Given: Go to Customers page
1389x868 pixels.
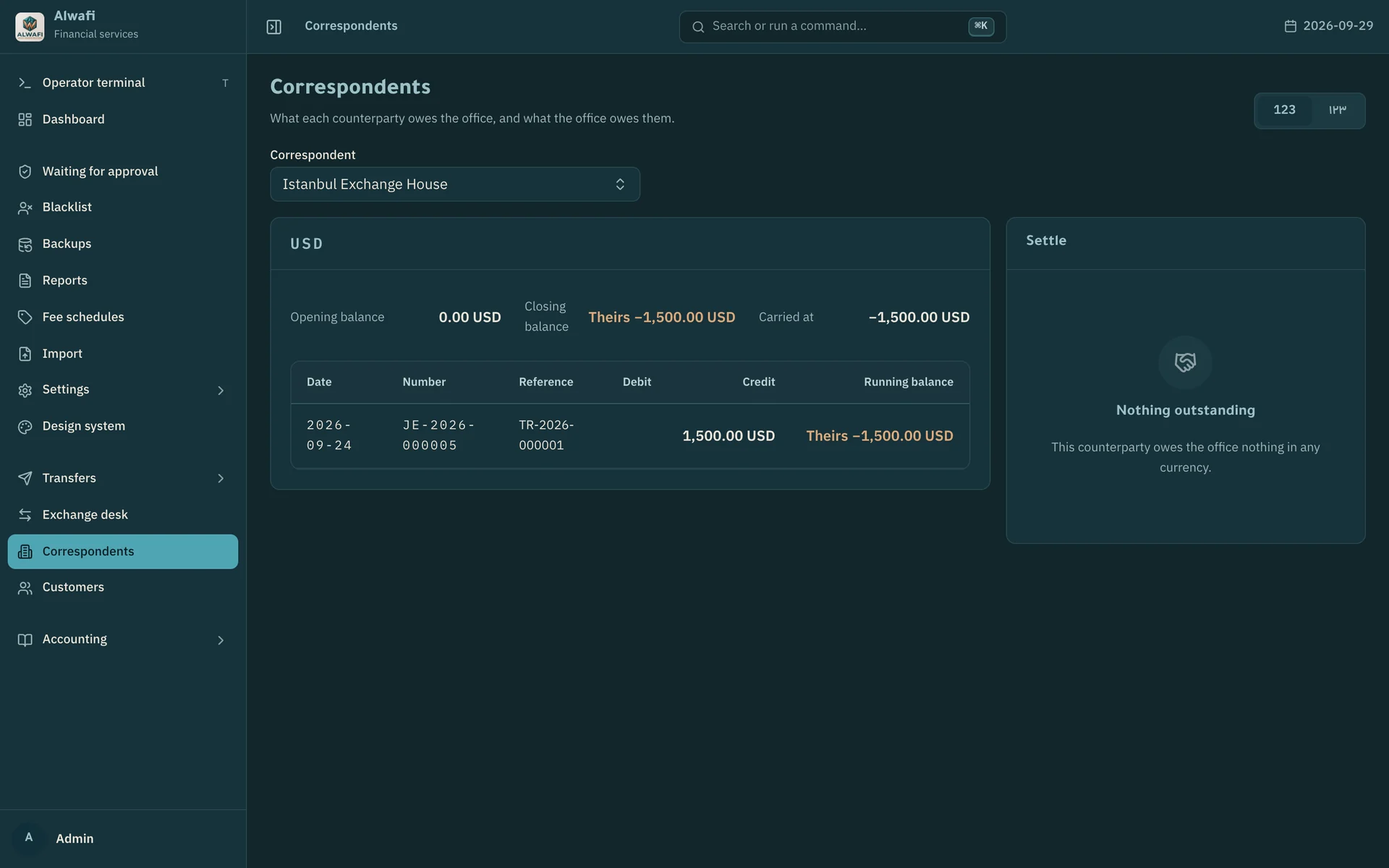Looking at the screenshot, I should [123, 588].
